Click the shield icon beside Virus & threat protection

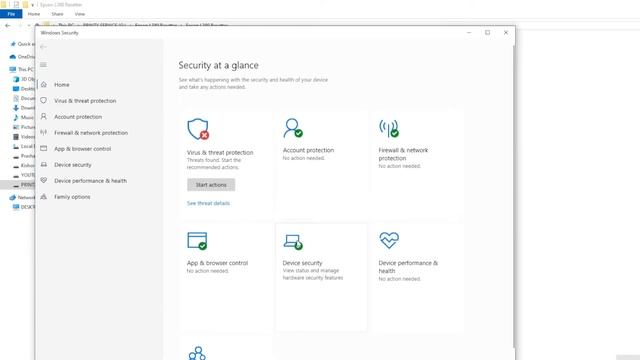pos(44,100)
